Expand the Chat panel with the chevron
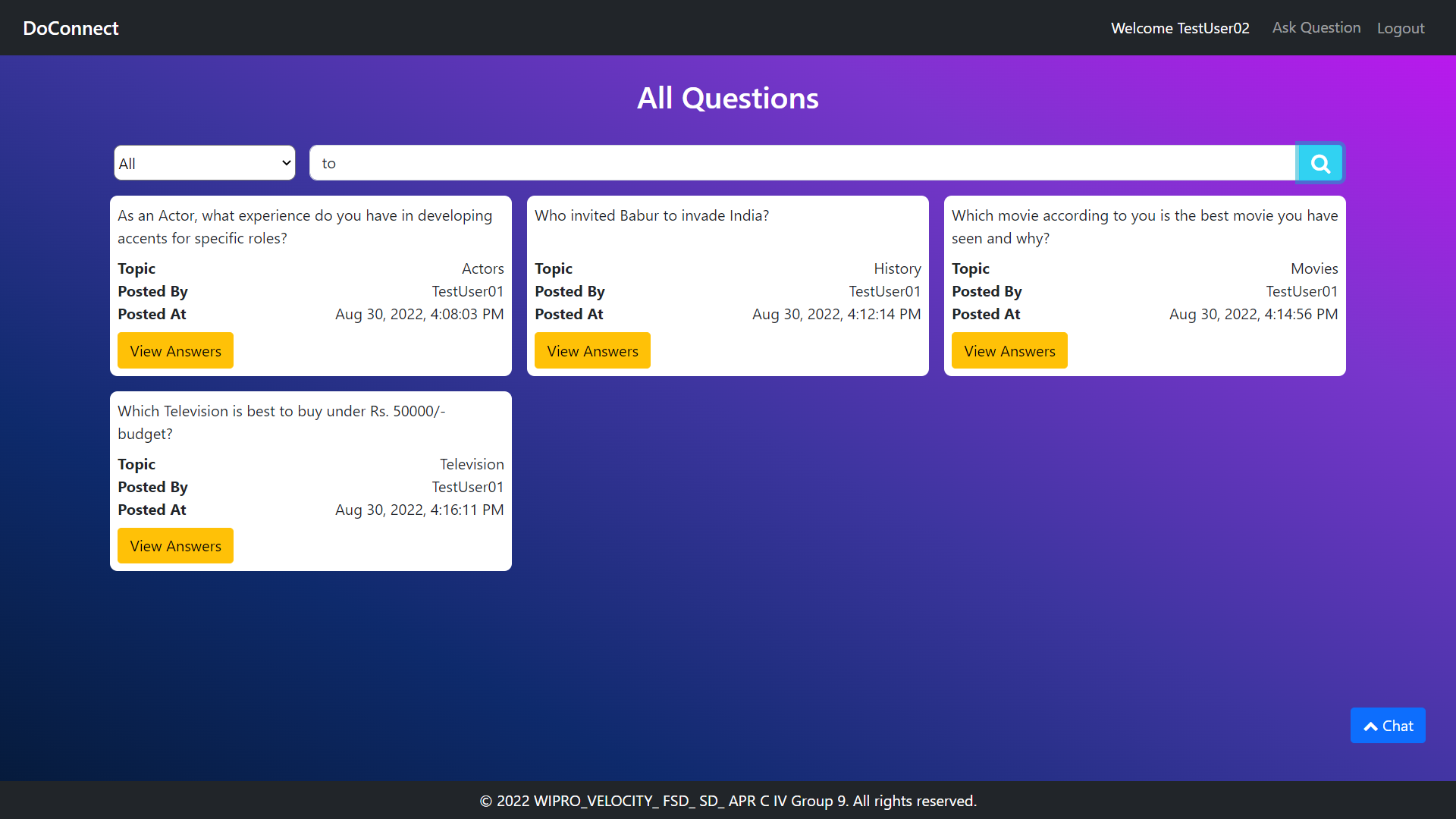 pyautogui.click(x=1387, y=726)
